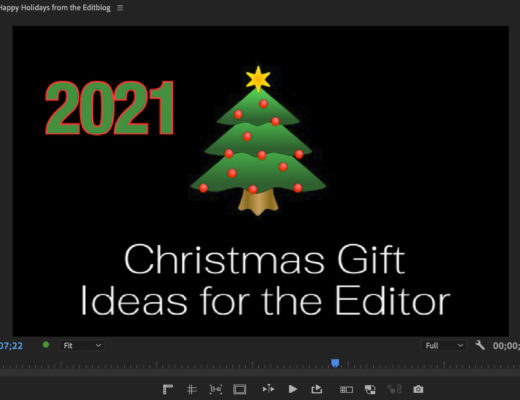Click the blue playhead on the time ruler
The image size is (520, 400).
[335, 363]
